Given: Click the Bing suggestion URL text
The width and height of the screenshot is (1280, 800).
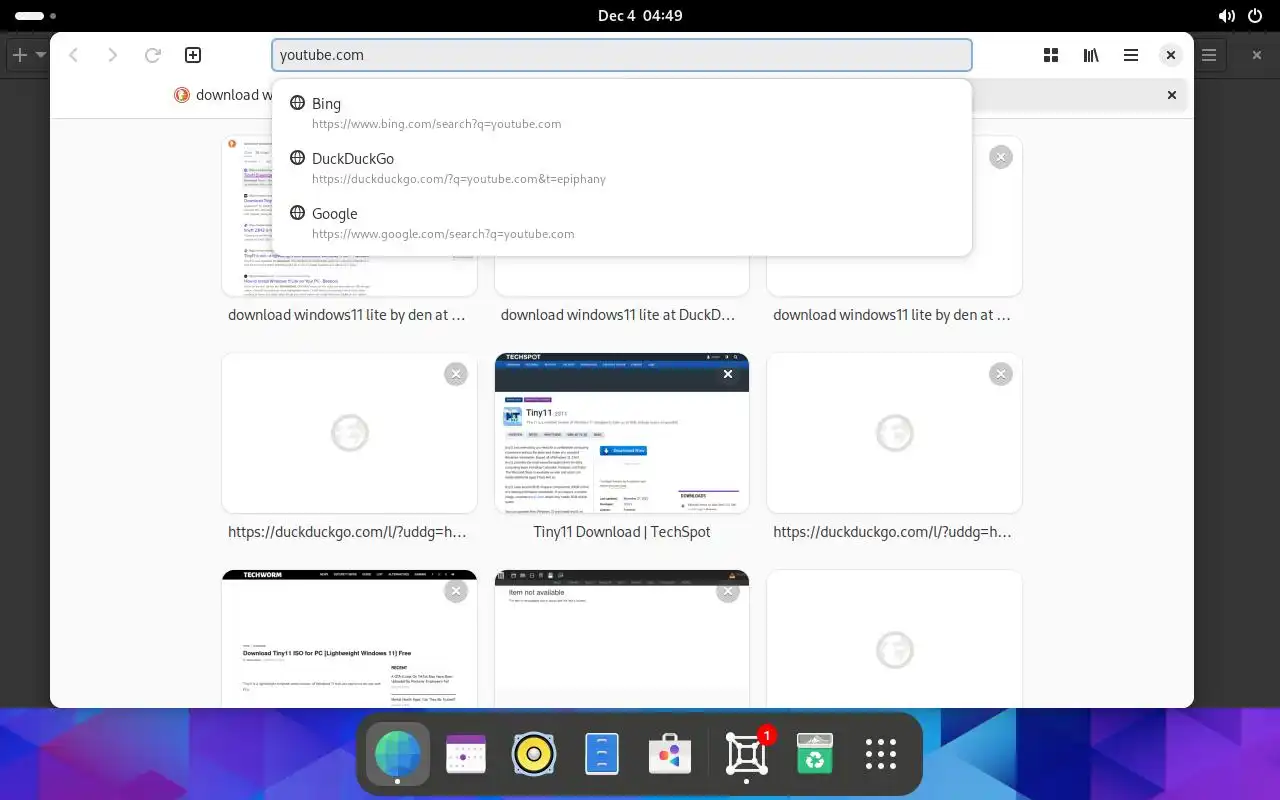Looking at the screenshot, I should (x=436, y=124).
